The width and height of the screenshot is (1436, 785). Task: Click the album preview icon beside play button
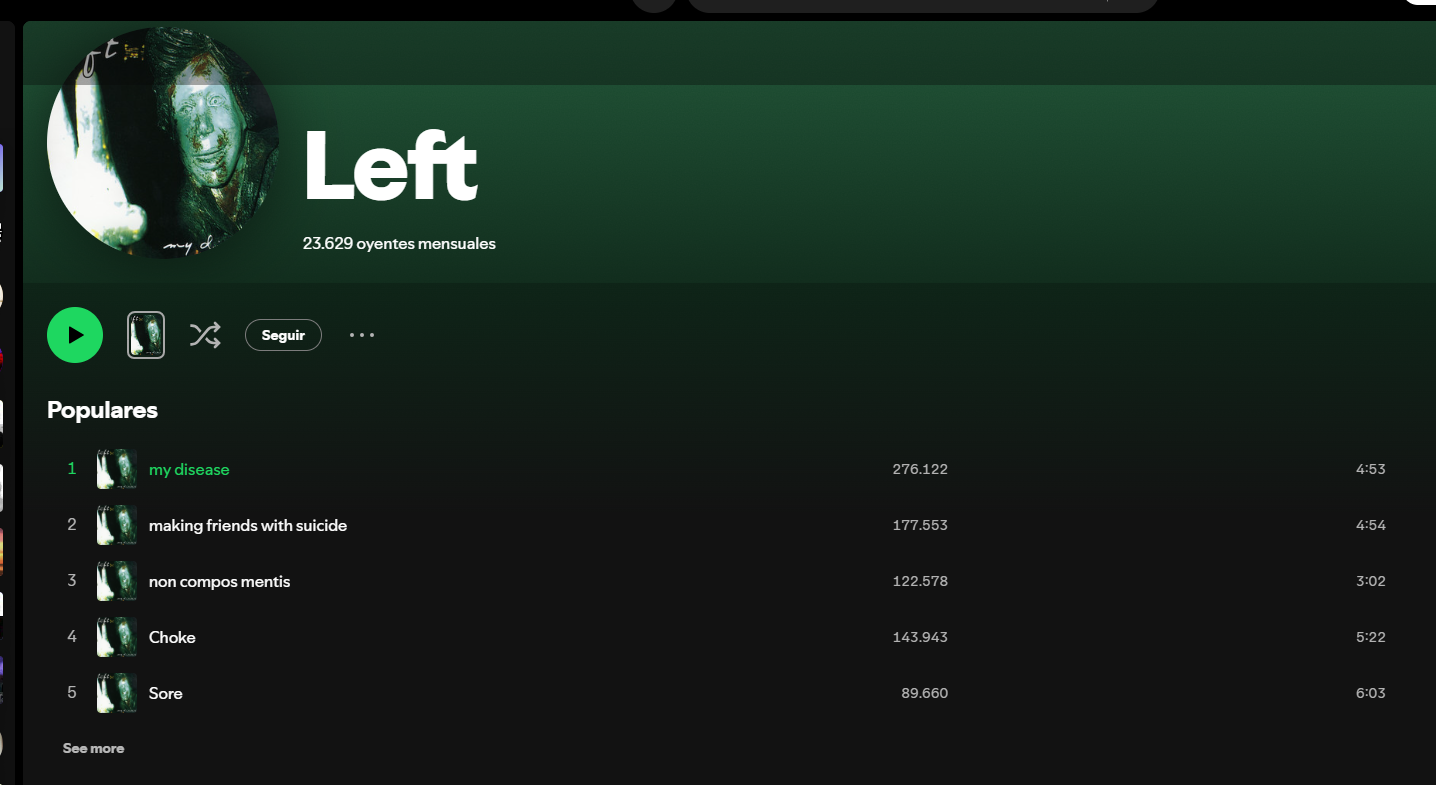[x=146, y=335]
